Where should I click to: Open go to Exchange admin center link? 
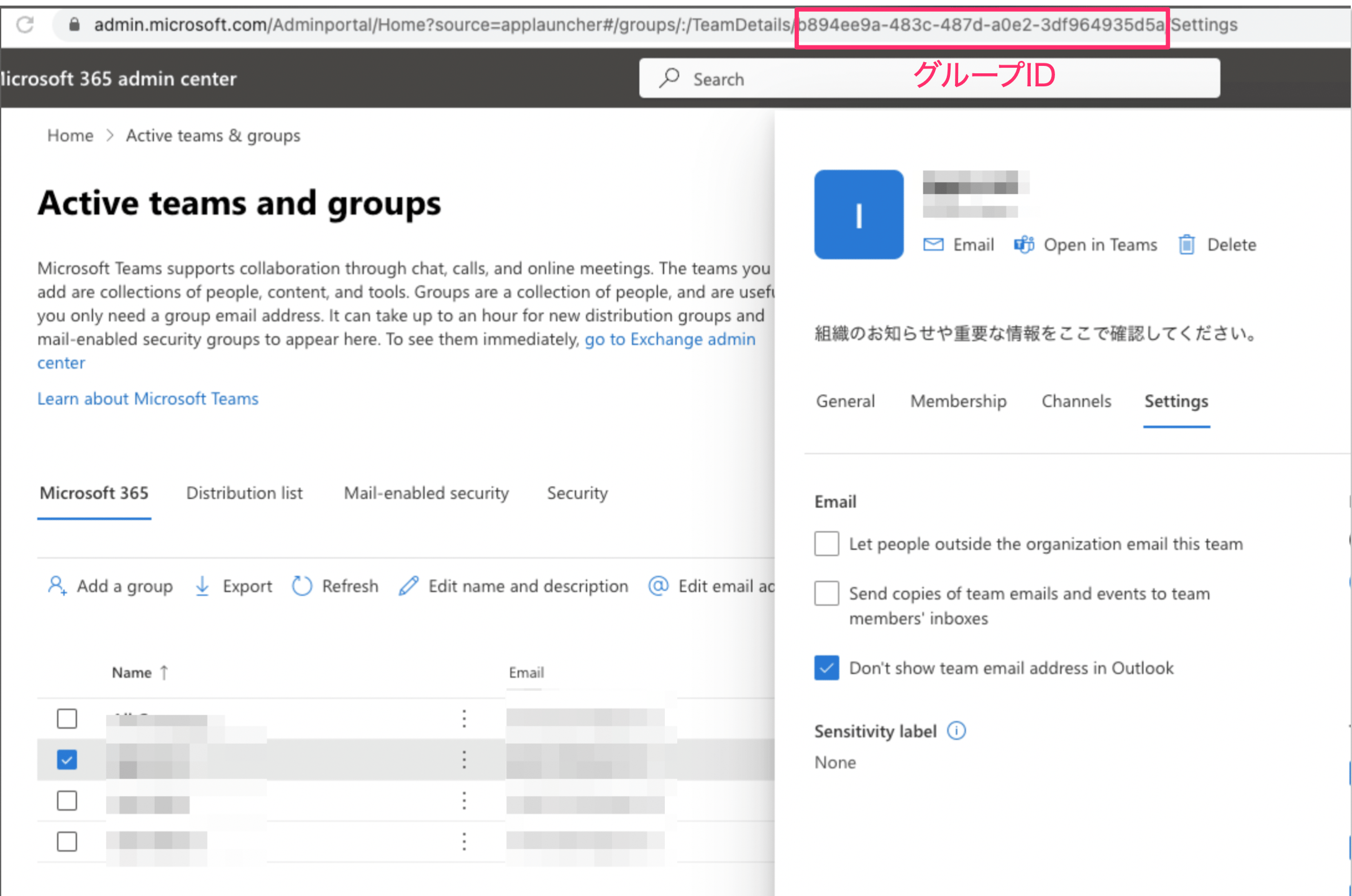(x=670, y=339)
